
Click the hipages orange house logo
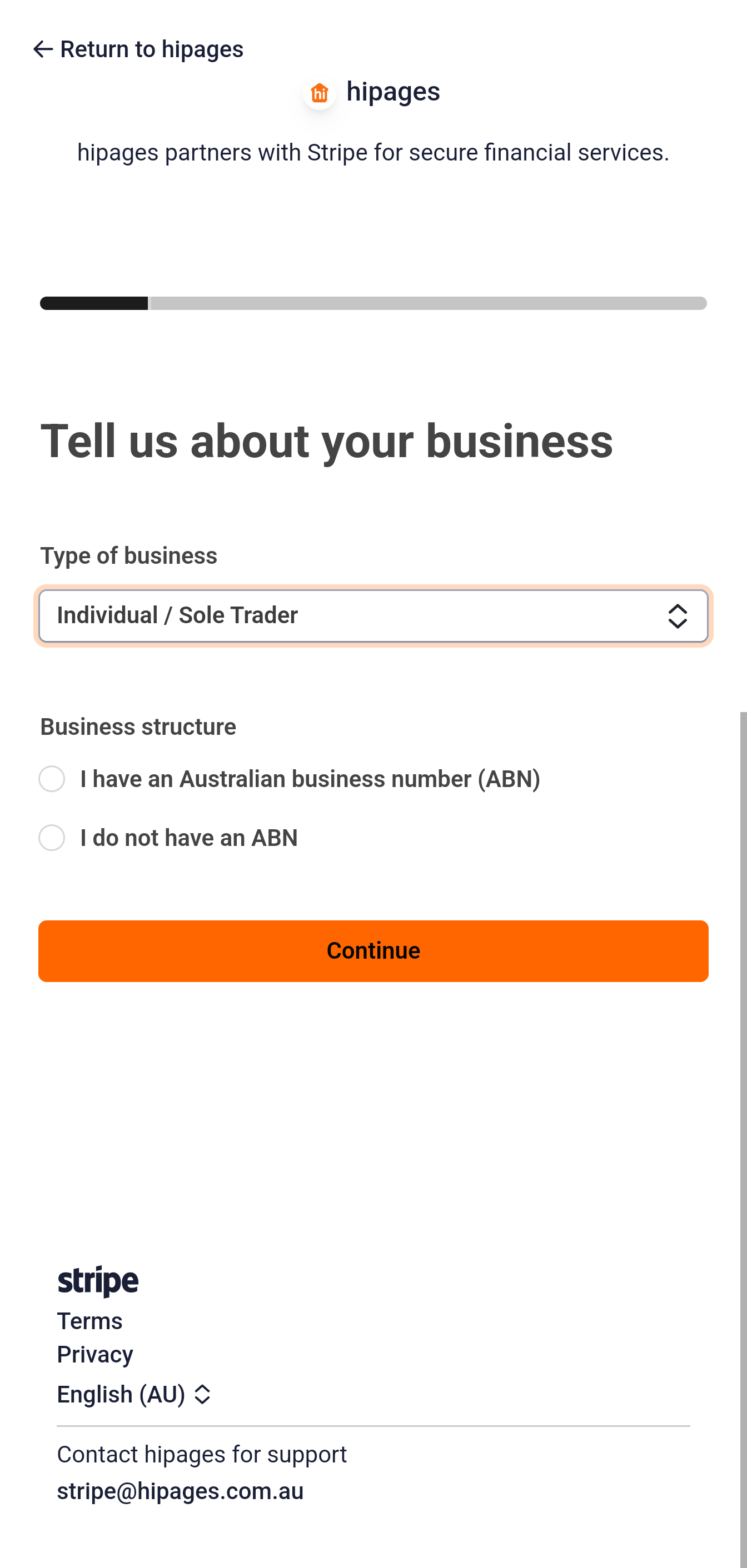[x=319, y=93]
